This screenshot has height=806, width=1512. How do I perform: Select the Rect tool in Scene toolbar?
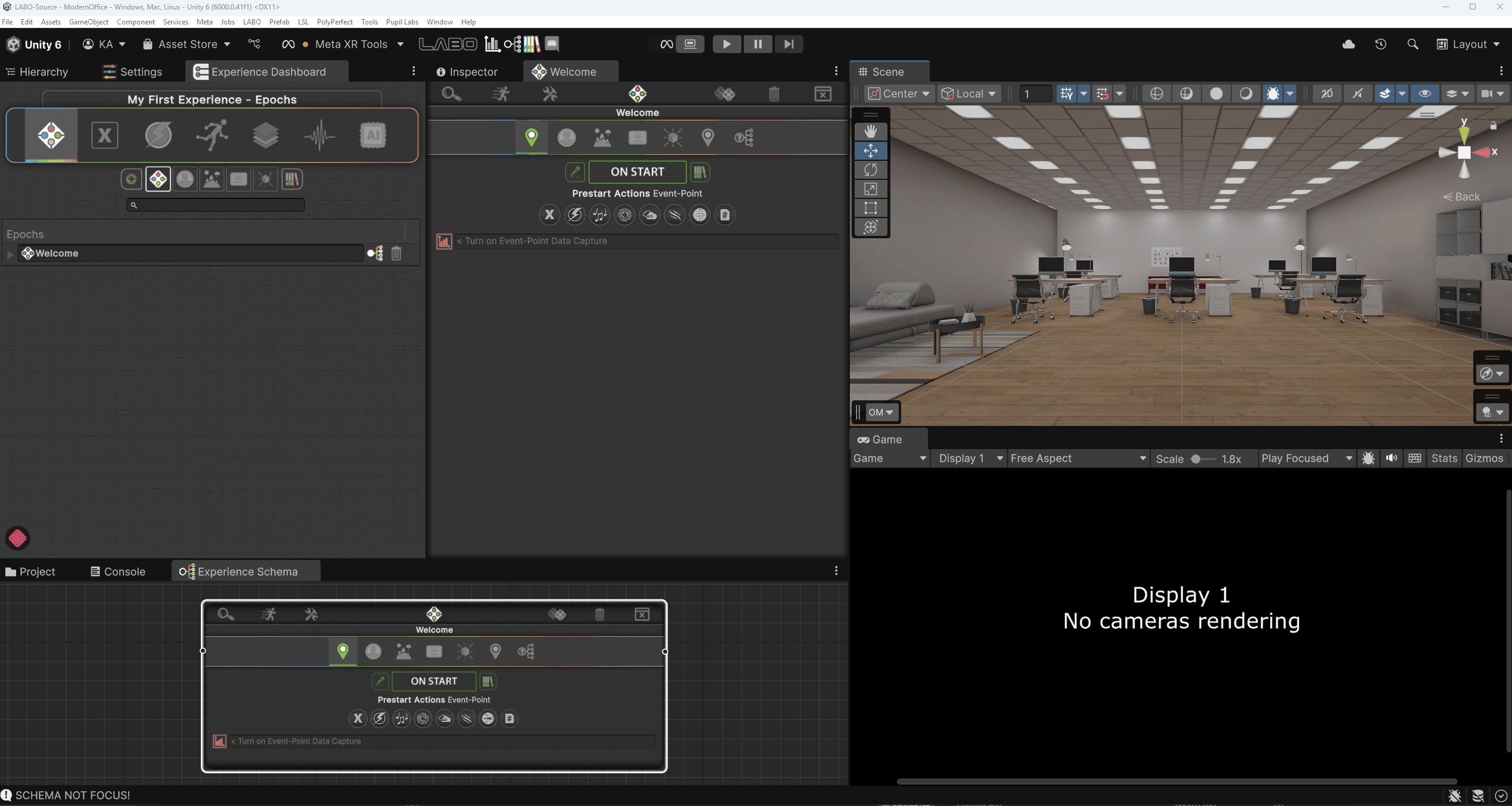[871, 208]
